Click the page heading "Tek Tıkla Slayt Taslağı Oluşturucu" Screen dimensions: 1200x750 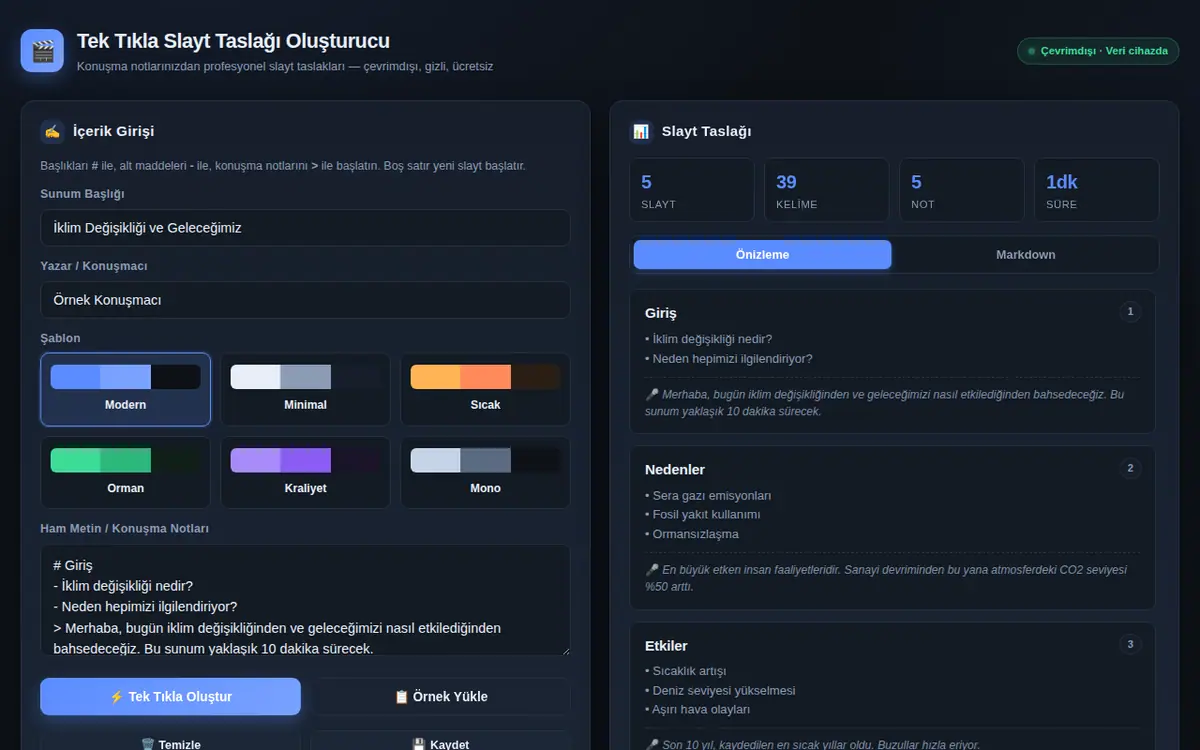(x=233, y=41)
